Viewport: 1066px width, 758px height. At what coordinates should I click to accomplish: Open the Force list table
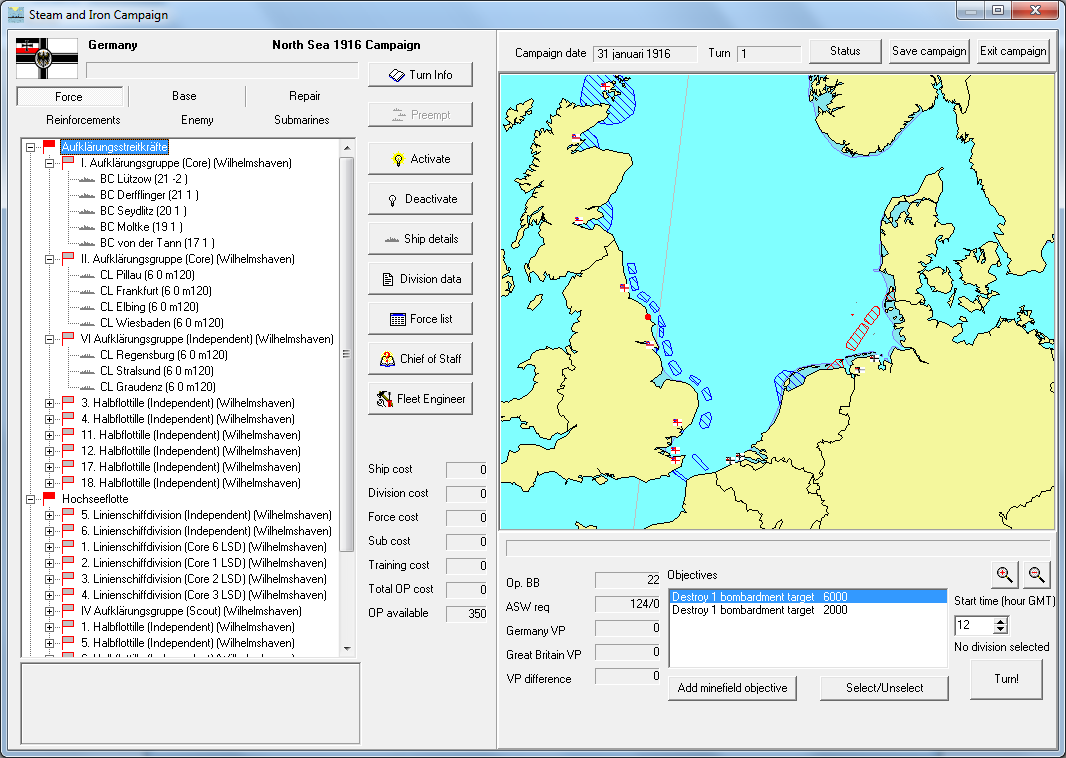(420, 319)
